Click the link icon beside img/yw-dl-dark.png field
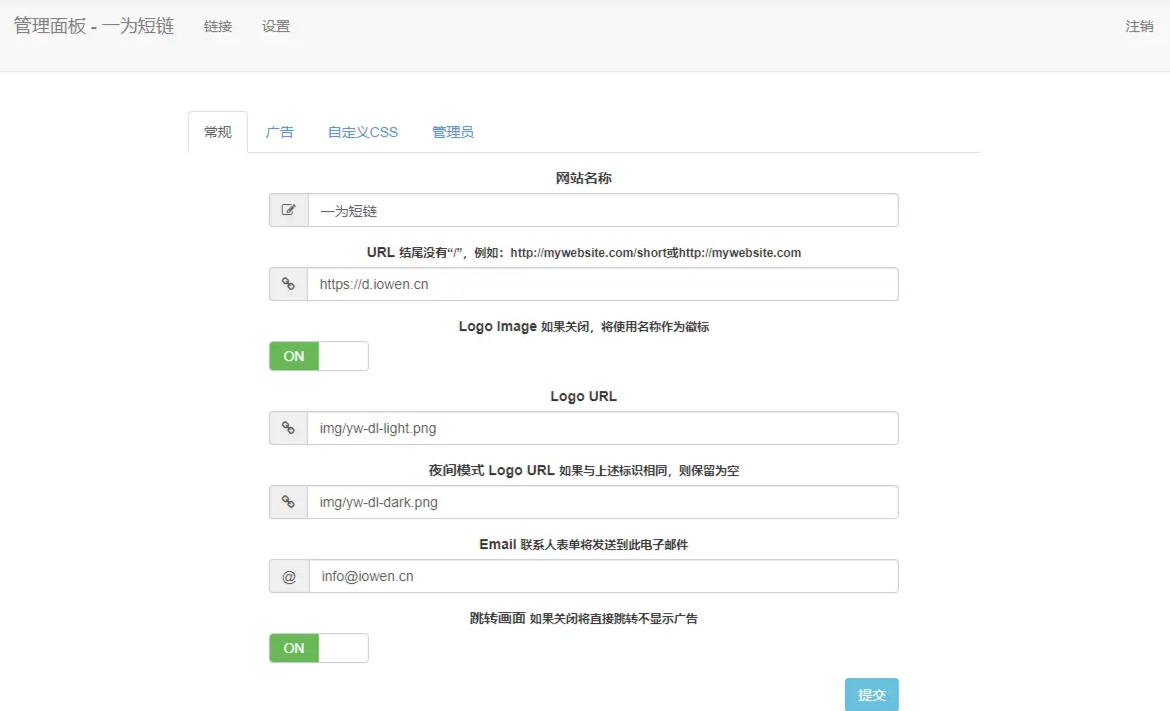1170x711 pixels. [289, 502]
